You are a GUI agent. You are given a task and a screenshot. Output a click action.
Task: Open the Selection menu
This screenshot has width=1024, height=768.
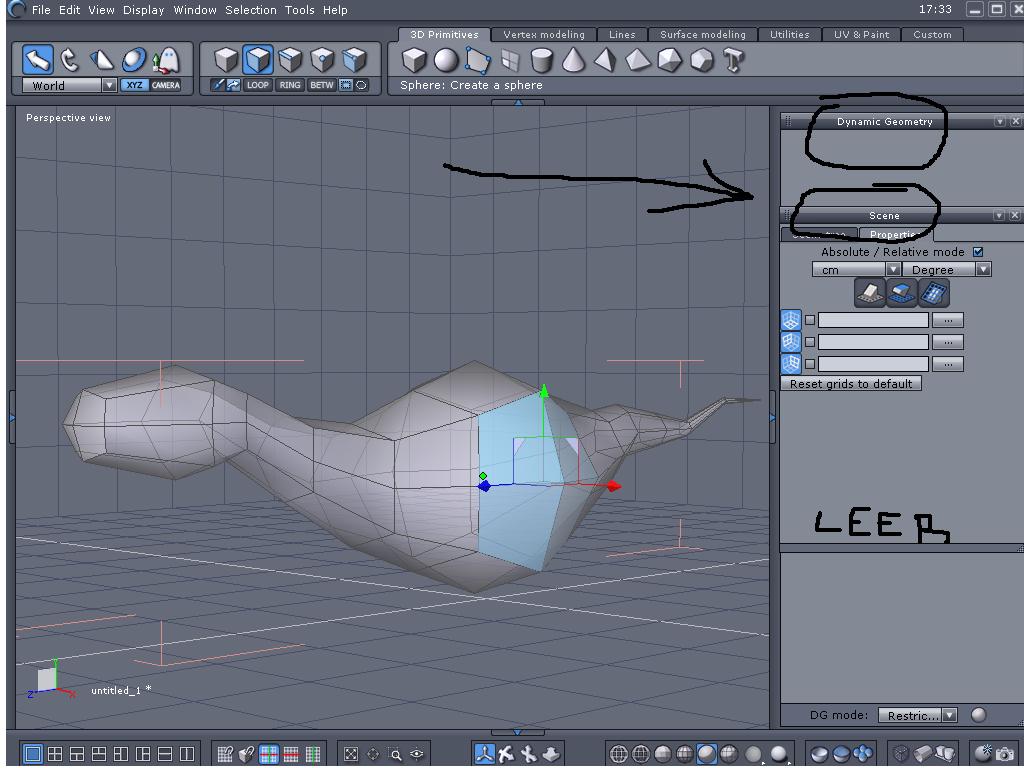pos(250,10)
